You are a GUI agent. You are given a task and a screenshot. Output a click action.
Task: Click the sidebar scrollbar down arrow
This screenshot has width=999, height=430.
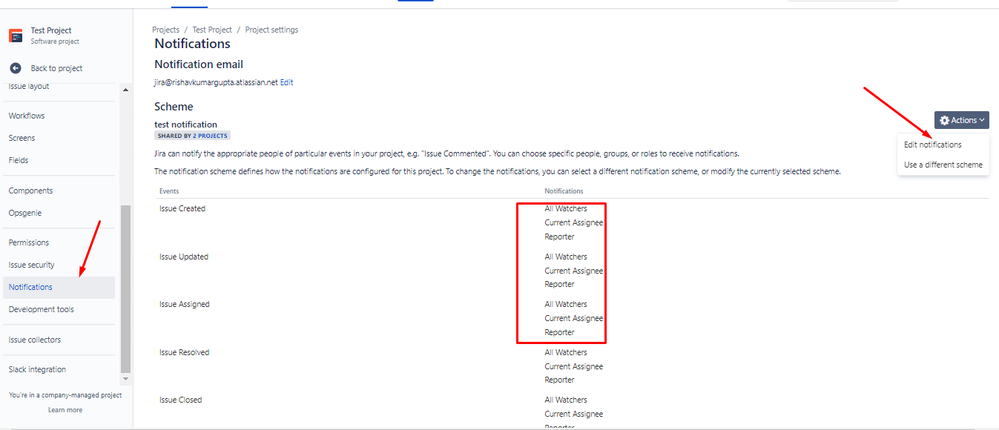[126, 379]
